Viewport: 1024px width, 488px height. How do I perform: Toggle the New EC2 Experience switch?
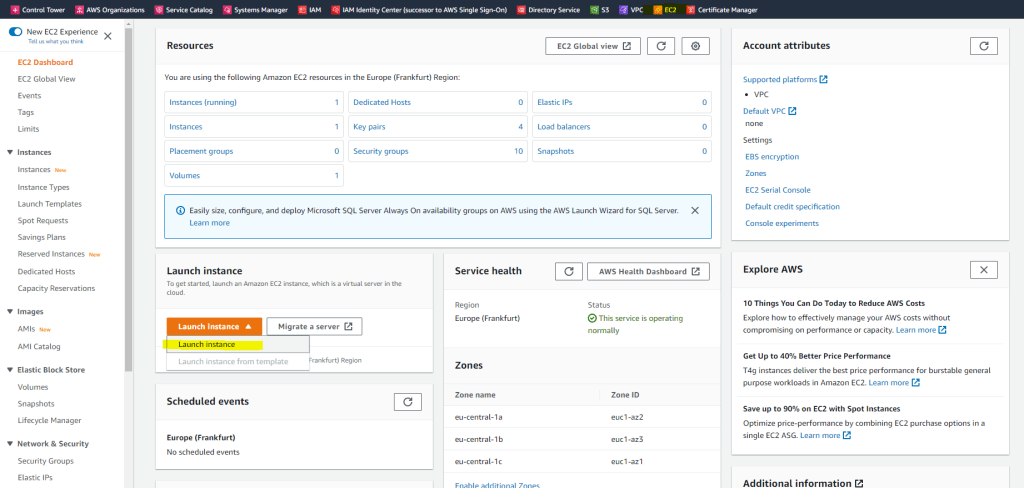pos(15,32)
